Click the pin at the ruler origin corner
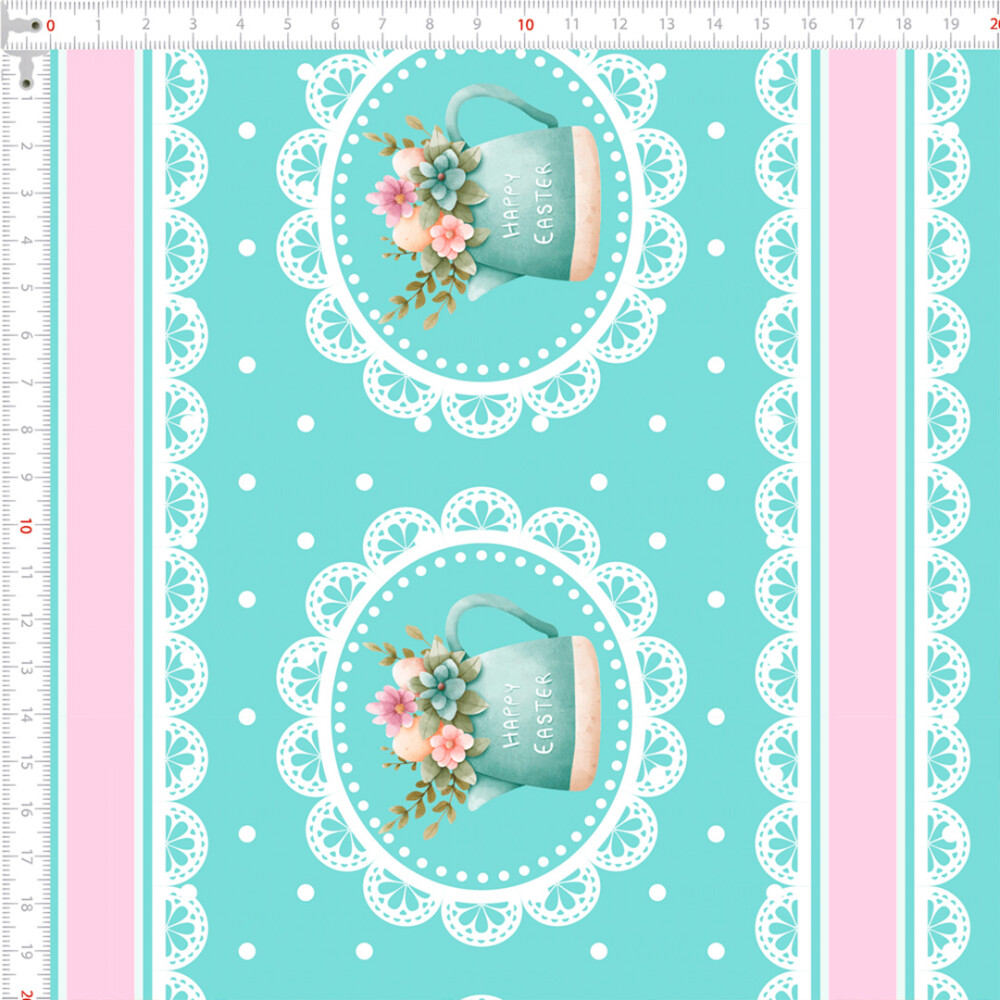This screenshot has width=1000, height=1000. (x=33, y=27)
